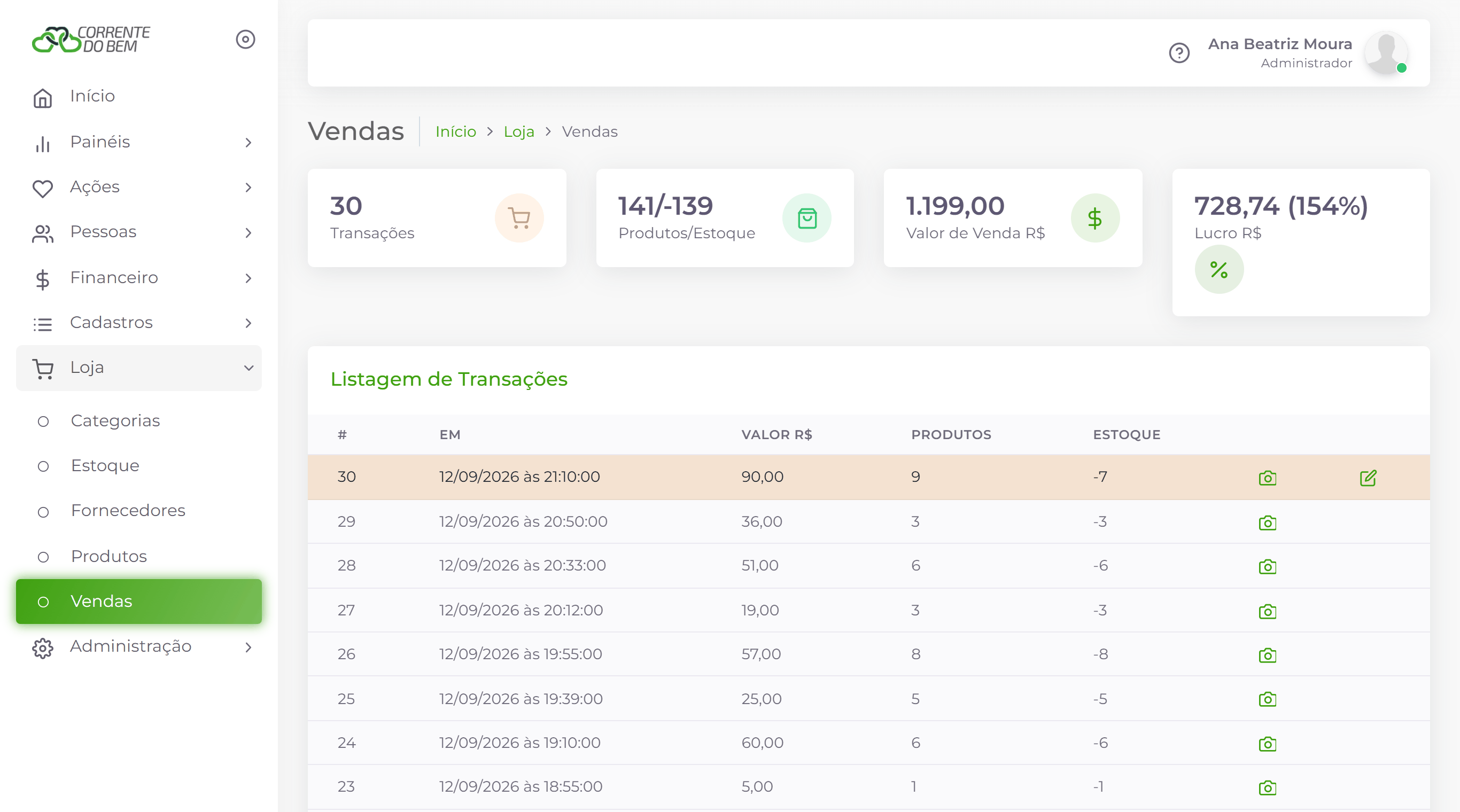Open camera icon for transaction 26
Image resolution: width=1460 pixels, height=812 pixels.
[1267, 655]
